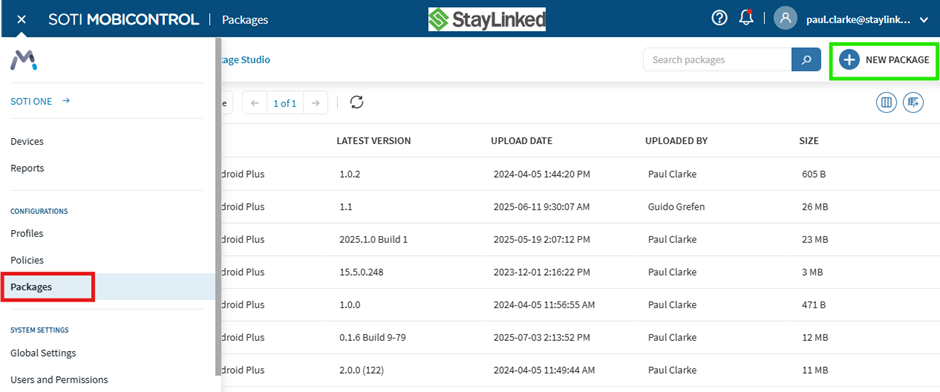Click the 471 B size cell

click(814, 305)
